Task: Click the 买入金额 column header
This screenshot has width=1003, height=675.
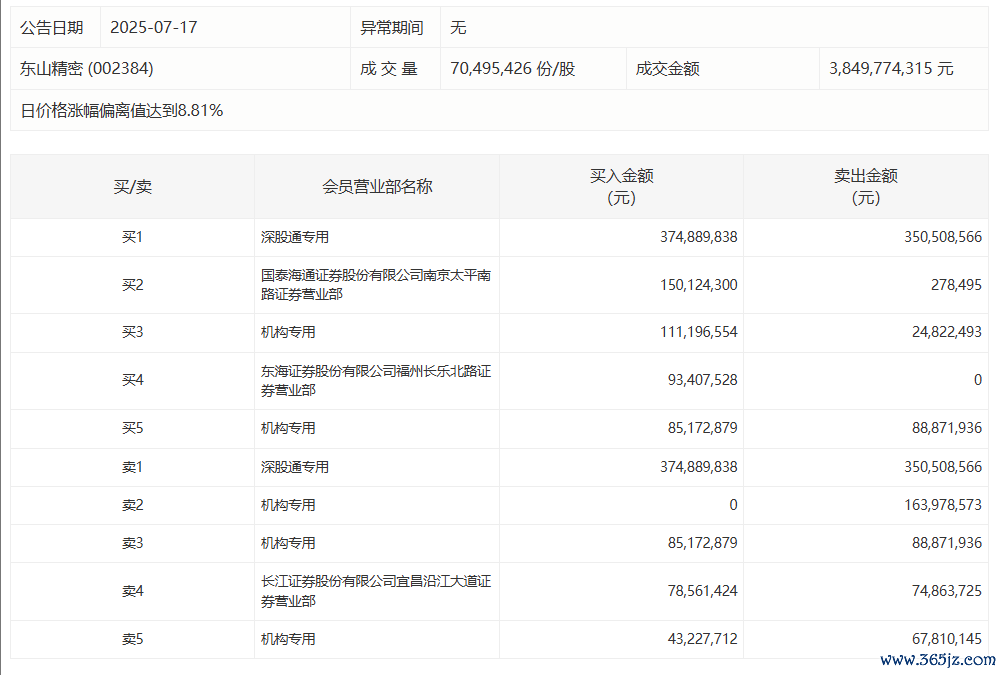Action: click(x=621, y=186)
